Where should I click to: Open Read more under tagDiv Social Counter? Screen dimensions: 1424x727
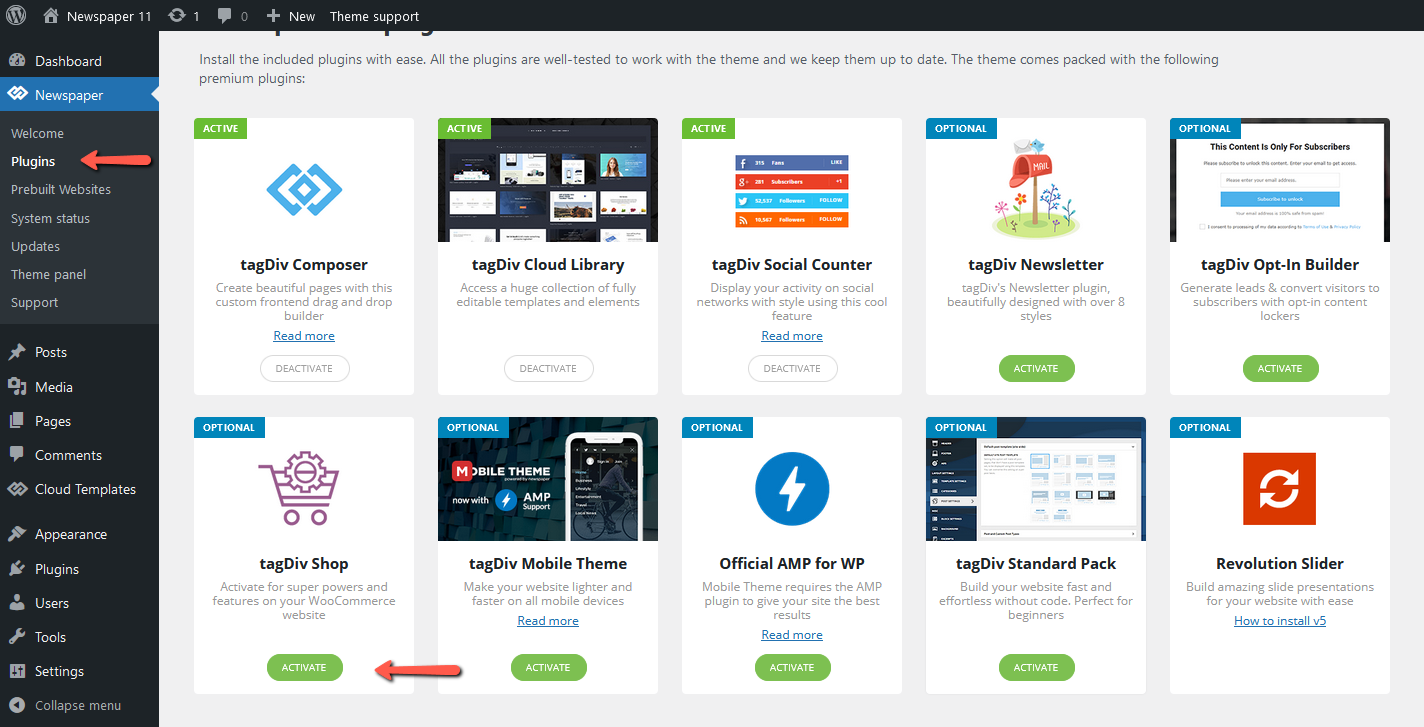click(x=792, y=336)
